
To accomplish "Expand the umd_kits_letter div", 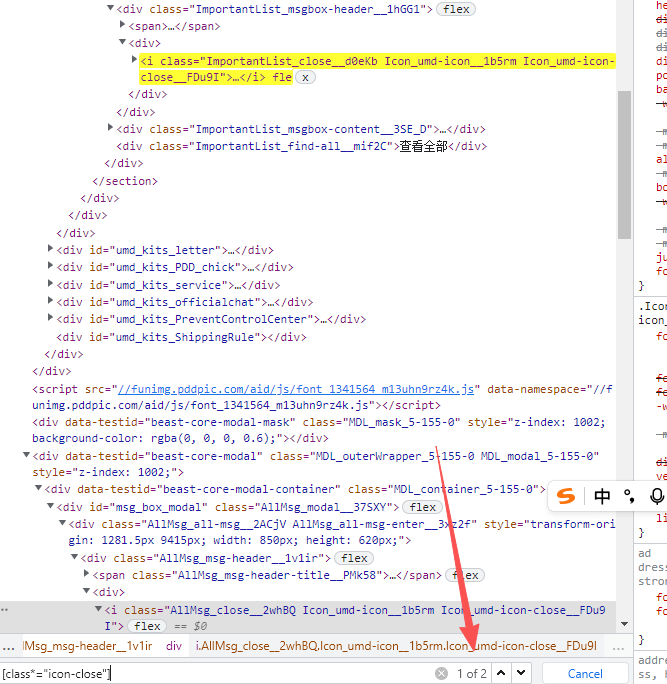I will [x=50, y=249].
